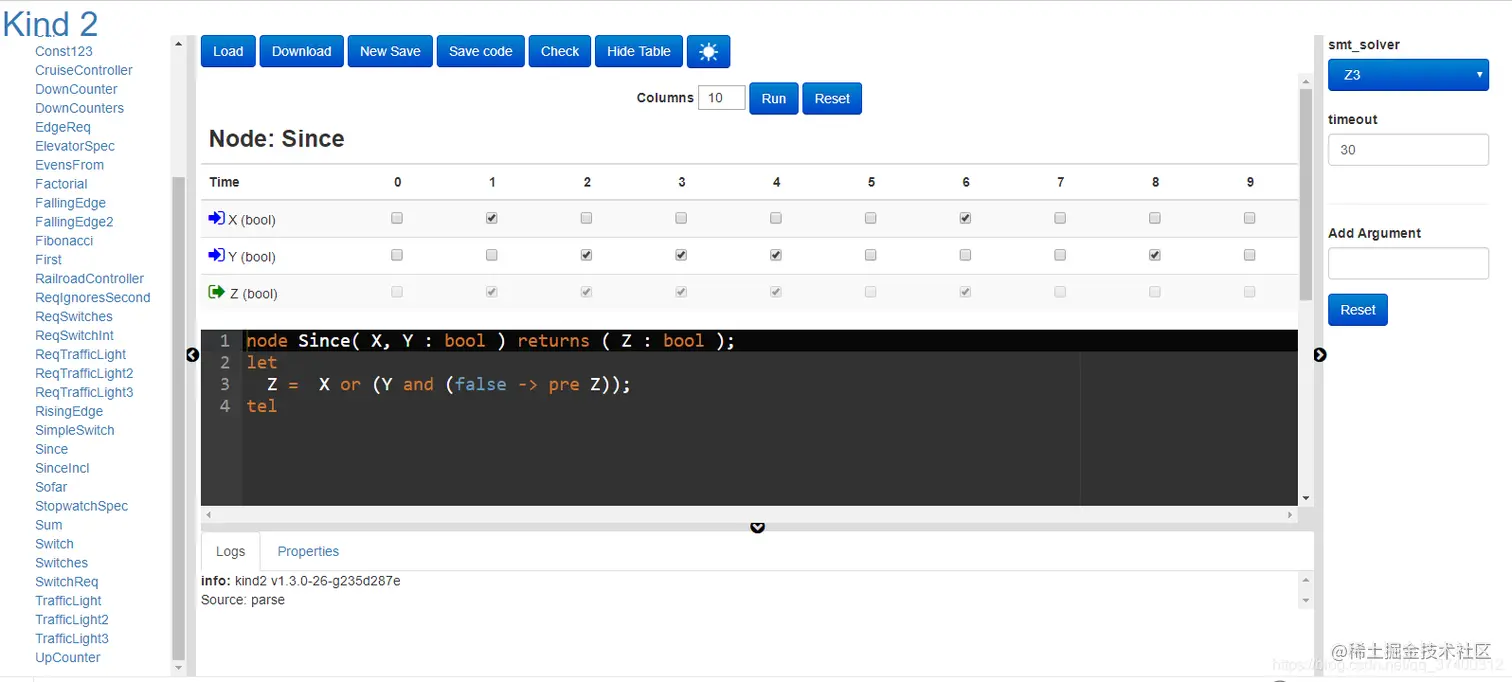
Task: Focus the timeout input field
Action: [1408, 150]
